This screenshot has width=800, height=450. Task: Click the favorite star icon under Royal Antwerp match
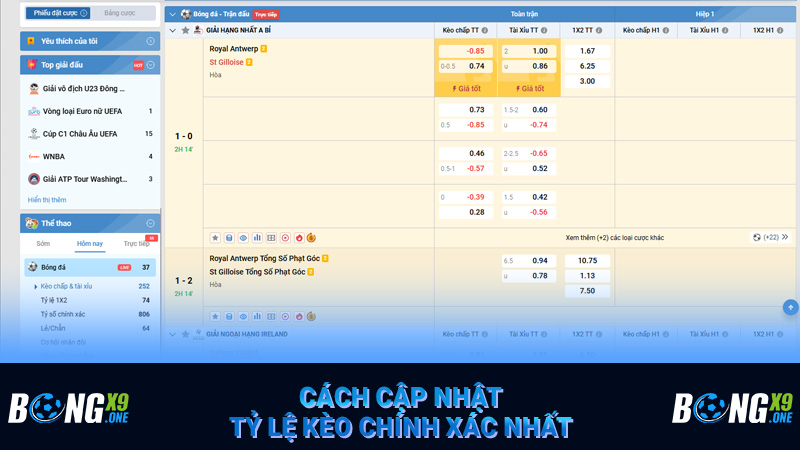click(215, 238)
